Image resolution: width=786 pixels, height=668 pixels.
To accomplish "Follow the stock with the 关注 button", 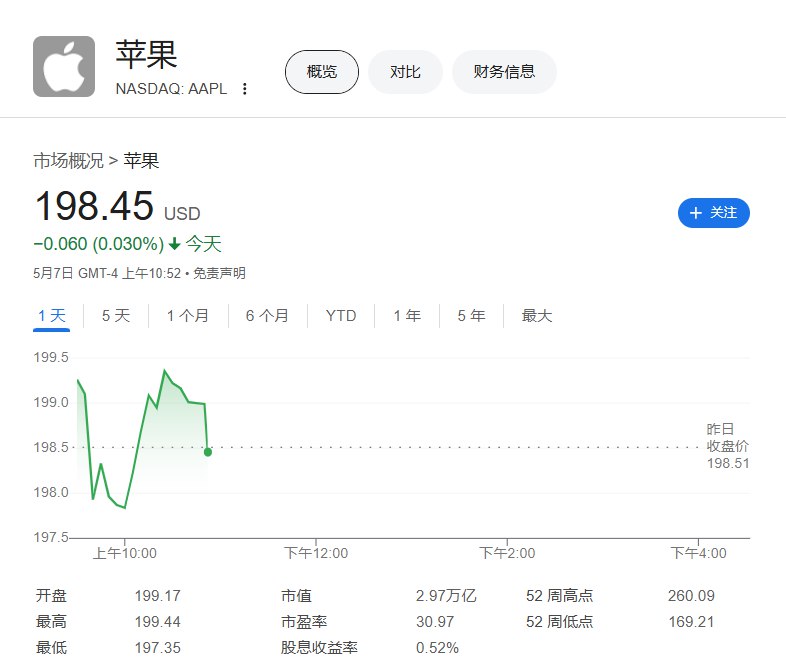I will point(714,213).
